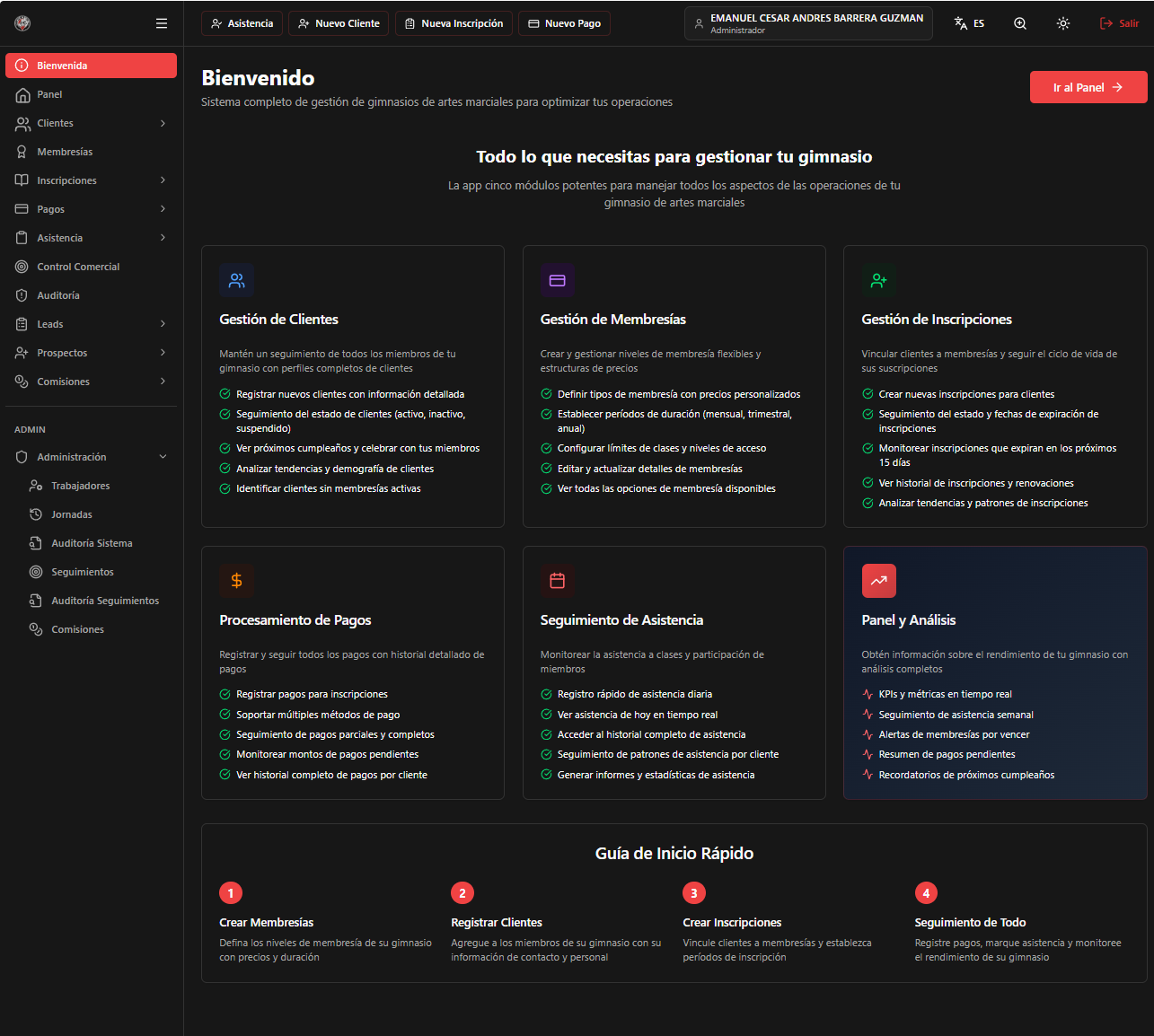1154x1036 pixels.
Task: Click the Gestión de Clientes card icon
Action: pyautogui.click(x=236, y=281)
